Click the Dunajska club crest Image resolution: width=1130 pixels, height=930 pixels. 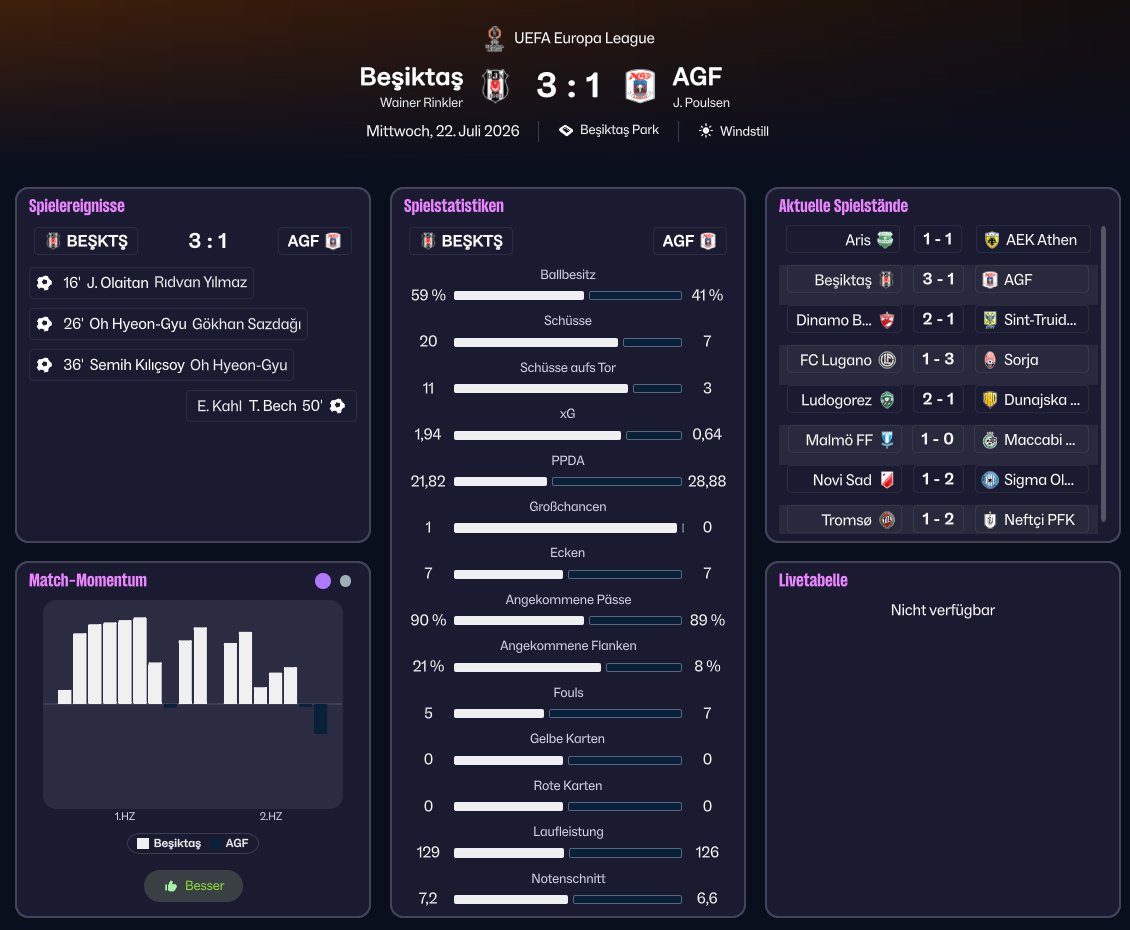point(990,400)
